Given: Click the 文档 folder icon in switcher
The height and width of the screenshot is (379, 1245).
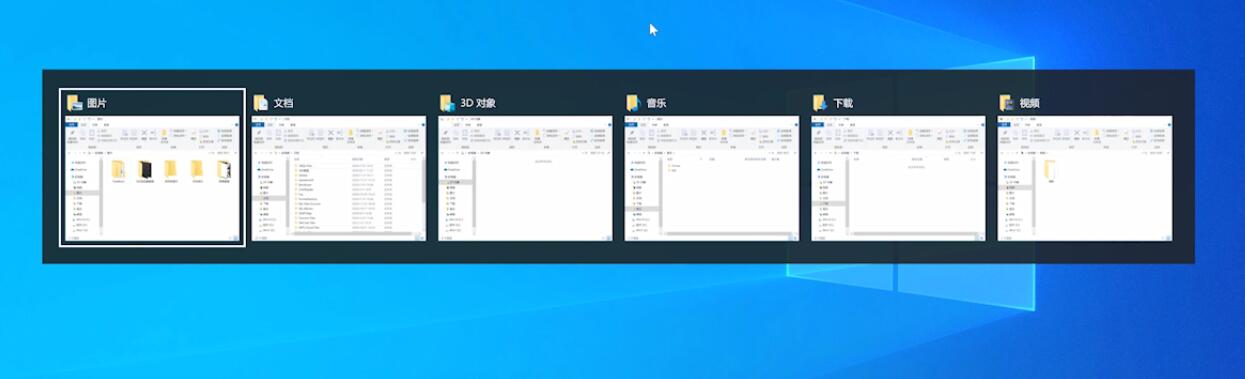Looking at the screenshot, I should tap(262, 103).
